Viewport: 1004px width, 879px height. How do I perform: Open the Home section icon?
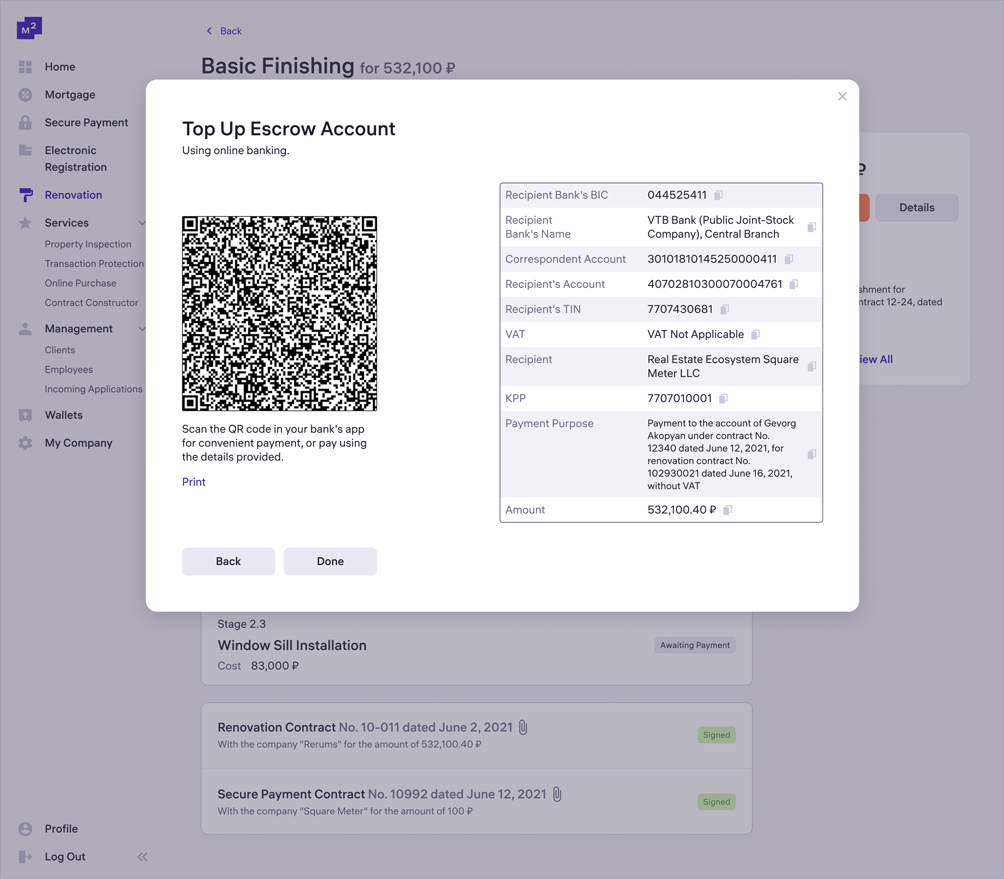(24, 66)
